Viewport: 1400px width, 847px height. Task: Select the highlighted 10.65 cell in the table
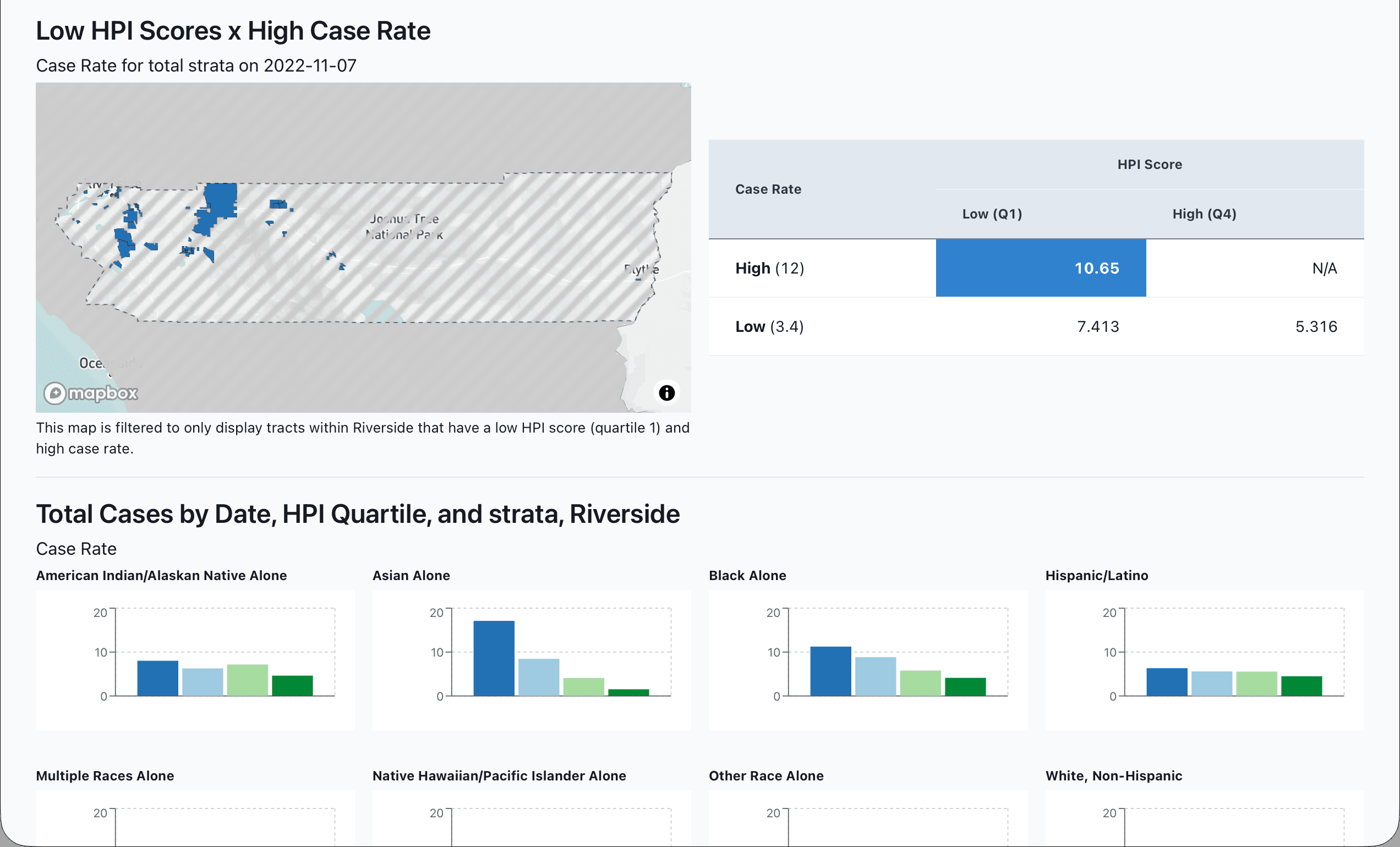1097,268
